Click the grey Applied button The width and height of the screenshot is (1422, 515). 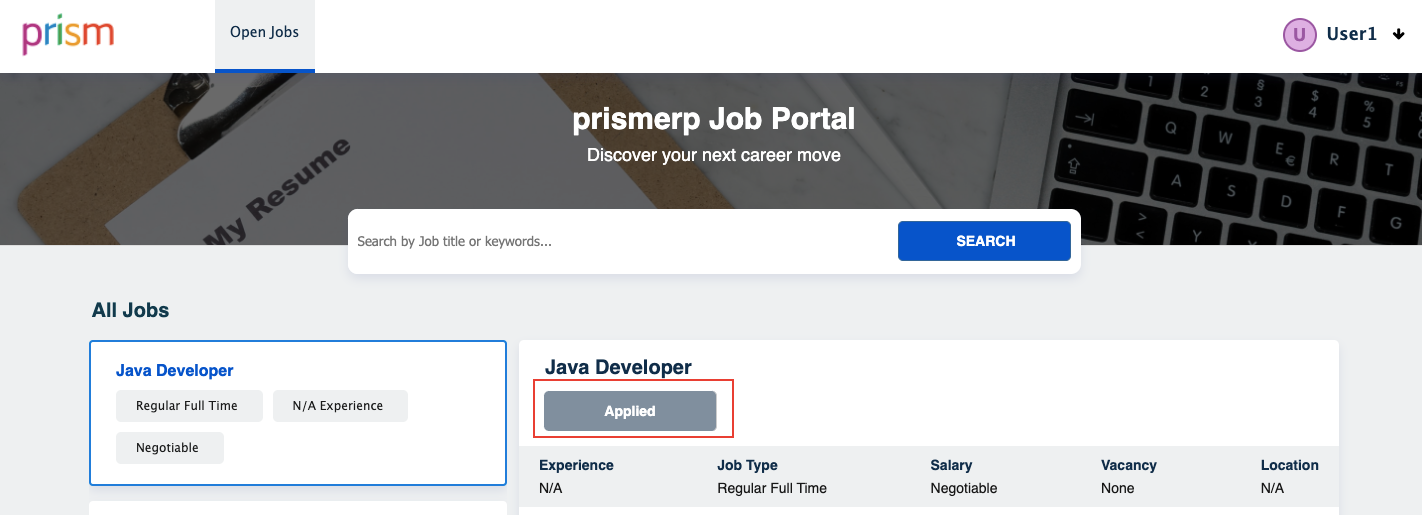[x=630, y=411]
